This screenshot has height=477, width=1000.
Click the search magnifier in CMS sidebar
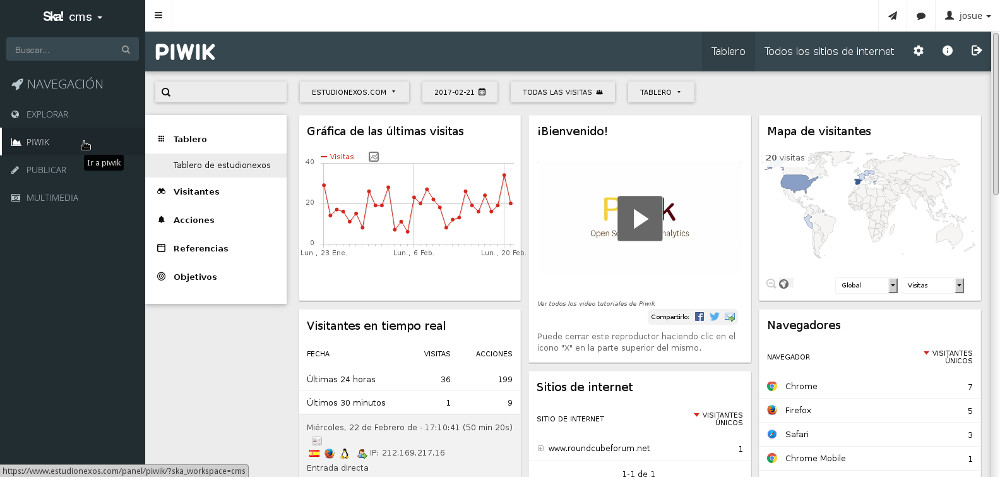126,49
